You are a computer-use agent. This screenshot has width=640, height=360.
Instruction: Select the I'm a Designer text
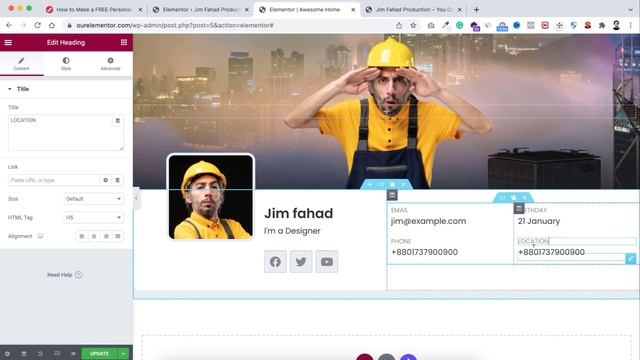[292, 231]
